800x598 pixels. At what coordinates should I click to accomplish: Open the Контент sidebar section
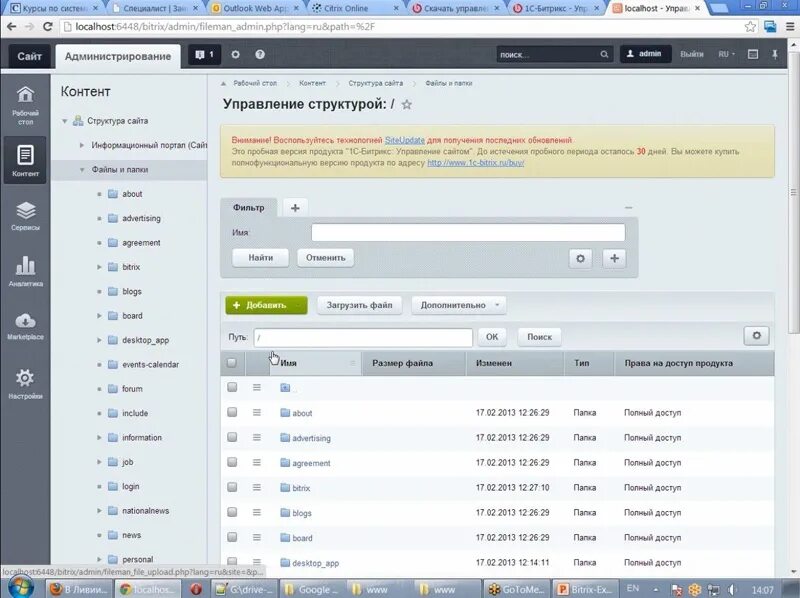coord(25,160)
